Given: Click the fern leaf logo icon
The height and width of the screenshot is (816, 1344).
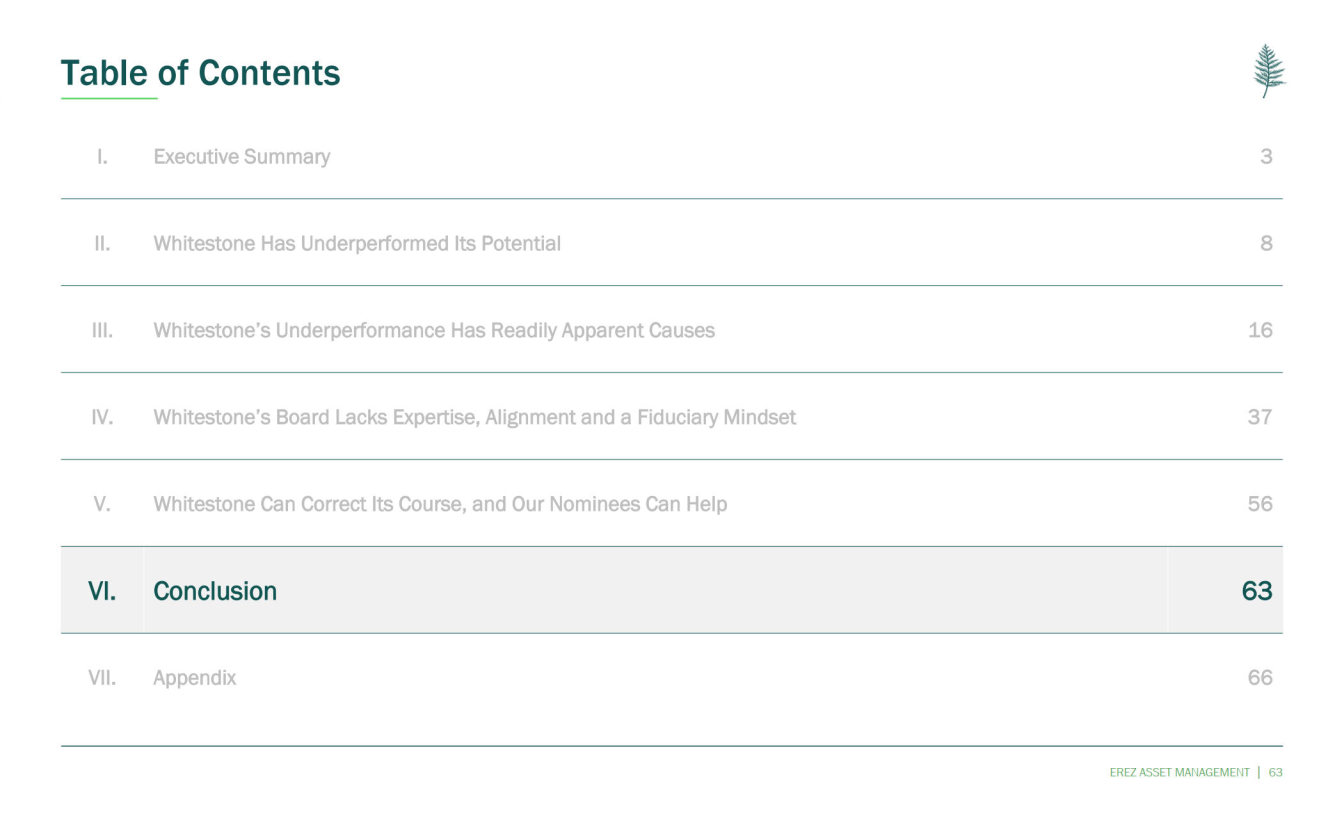Looking at the screenshot, I should pos(1269,71).
